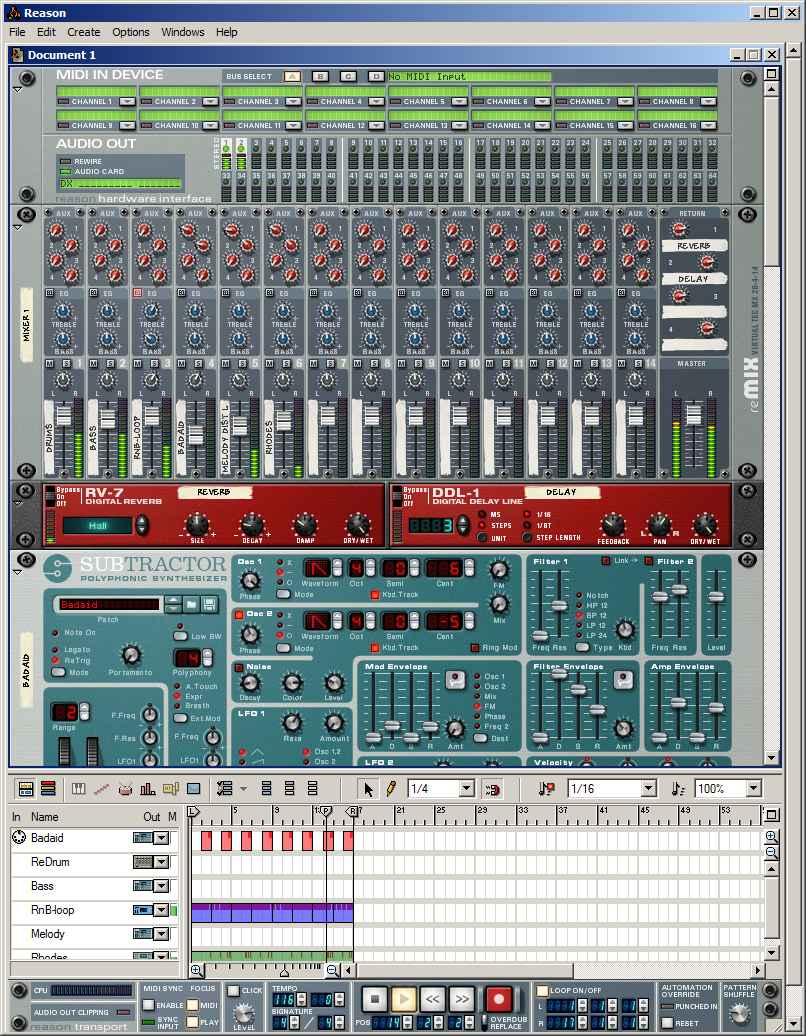Open the File menu
Viewport: 806px width, 1036px height.
click(x=17, y=32)
